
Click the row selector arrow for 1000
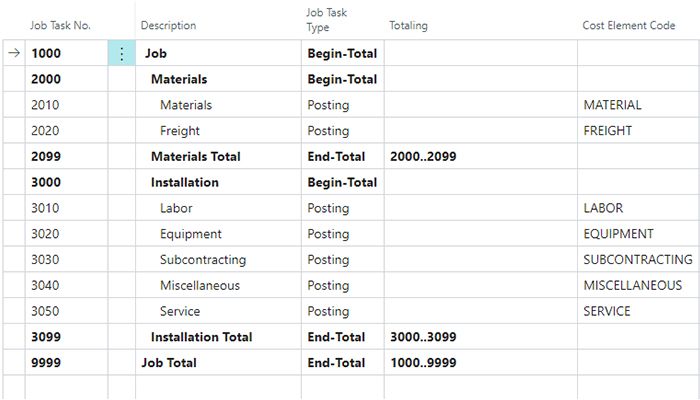pos(13,54)
